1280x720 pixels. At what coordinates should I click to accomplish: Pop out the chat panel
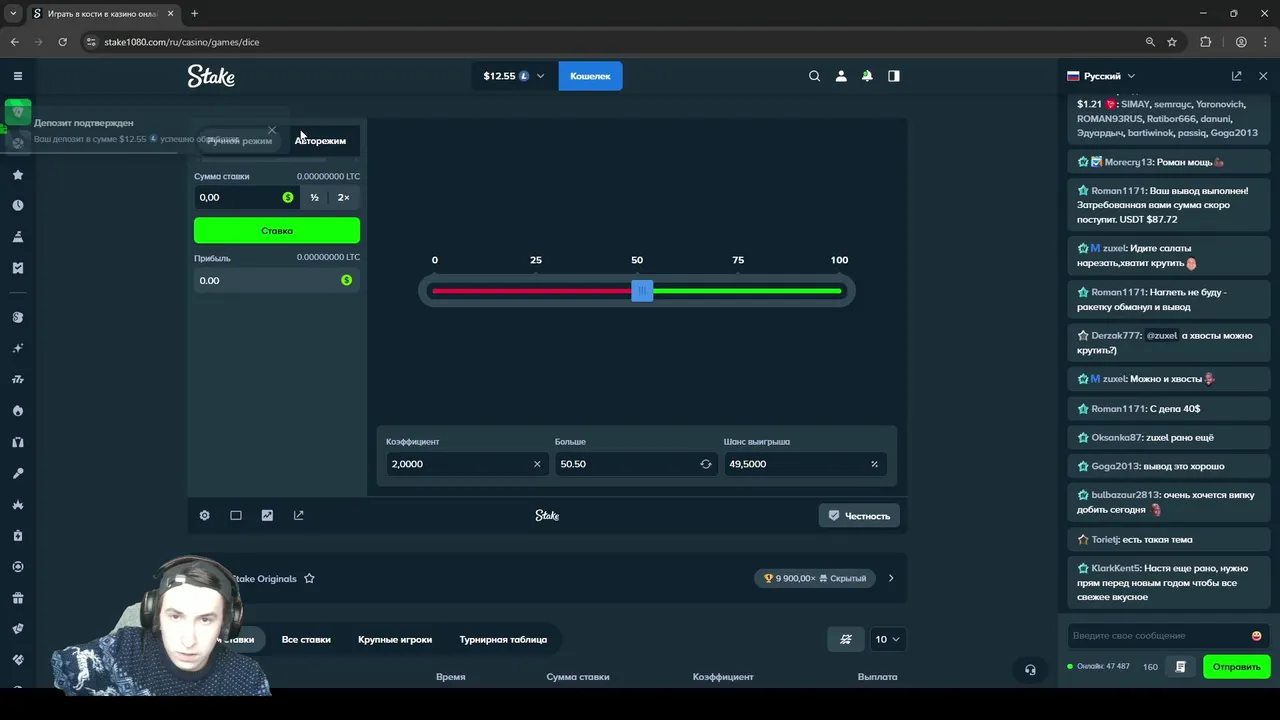1237,76
